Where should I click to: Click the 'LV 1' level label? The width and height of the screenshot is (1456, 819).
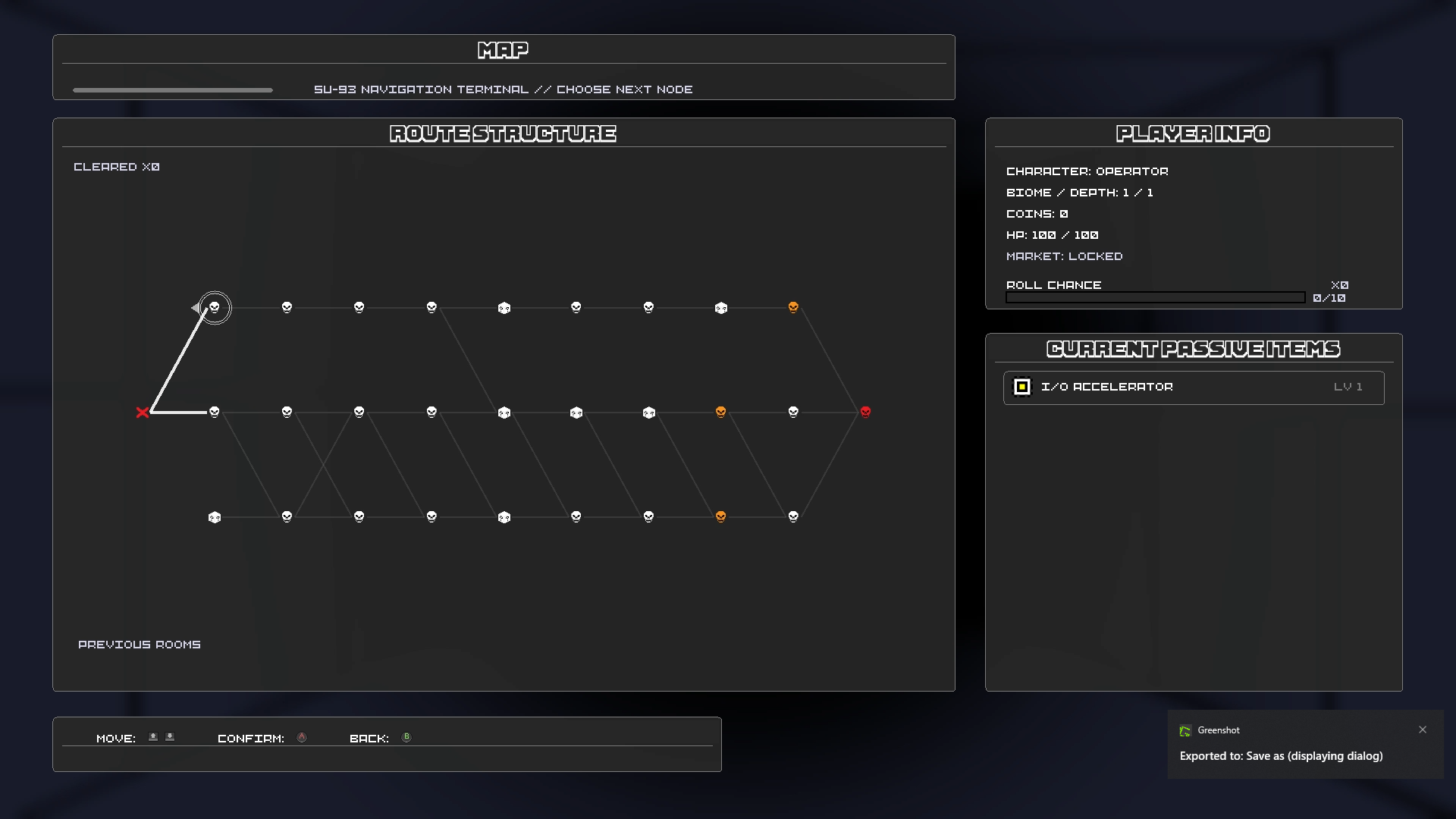click(x=1348, y=387)
